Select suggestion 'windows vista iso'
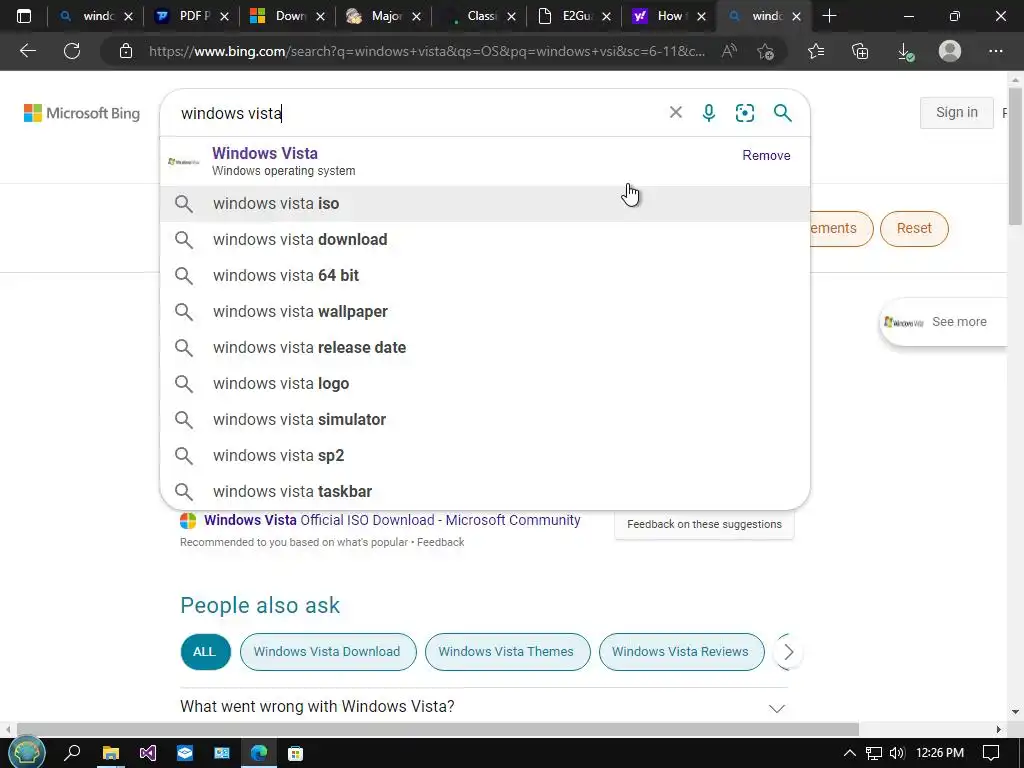 [x=485, y=203]
